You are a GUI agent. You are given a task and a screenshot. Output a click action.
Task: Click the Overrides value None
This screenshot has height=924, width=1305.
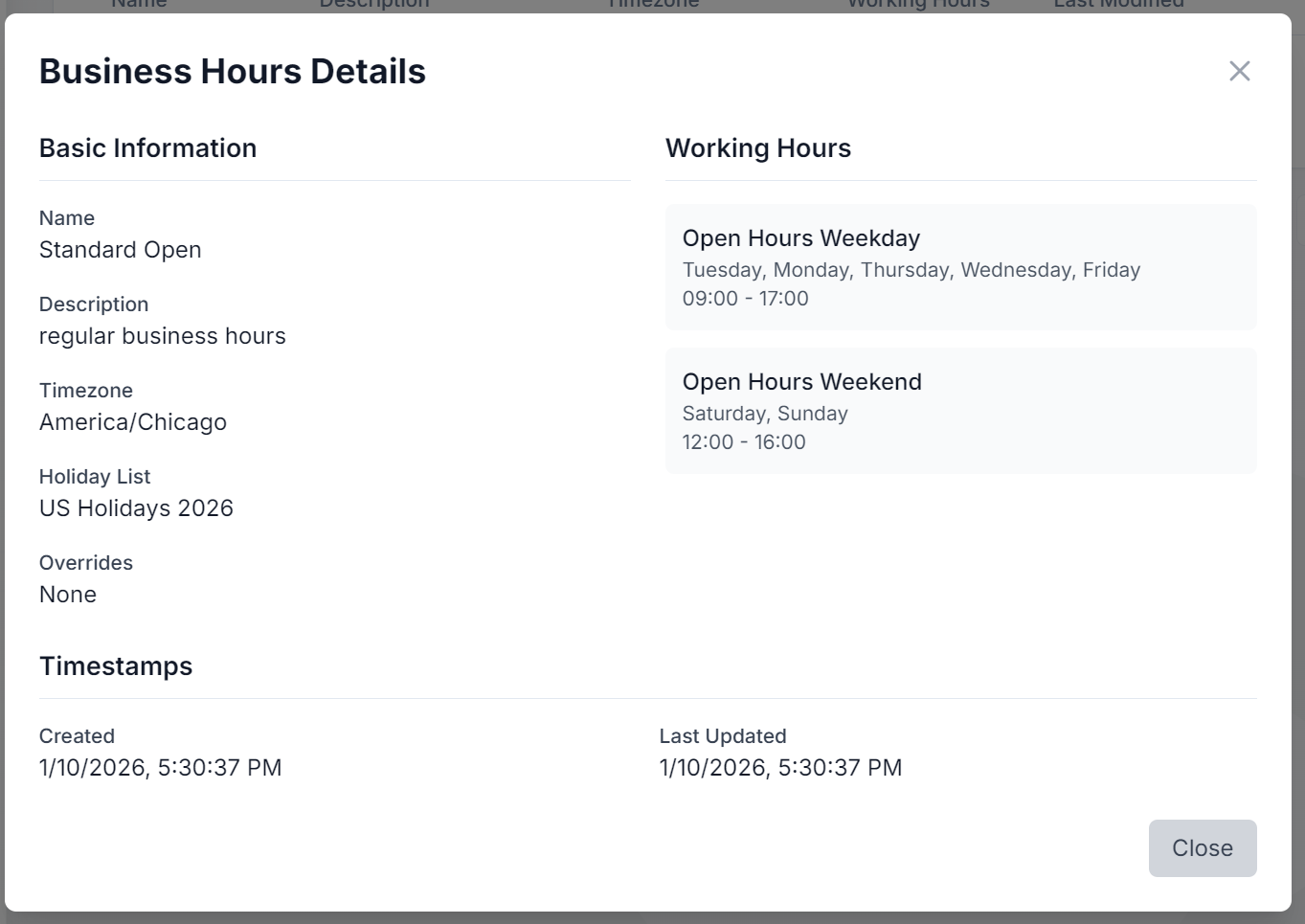pyautogui.click(x=67, y=595)
